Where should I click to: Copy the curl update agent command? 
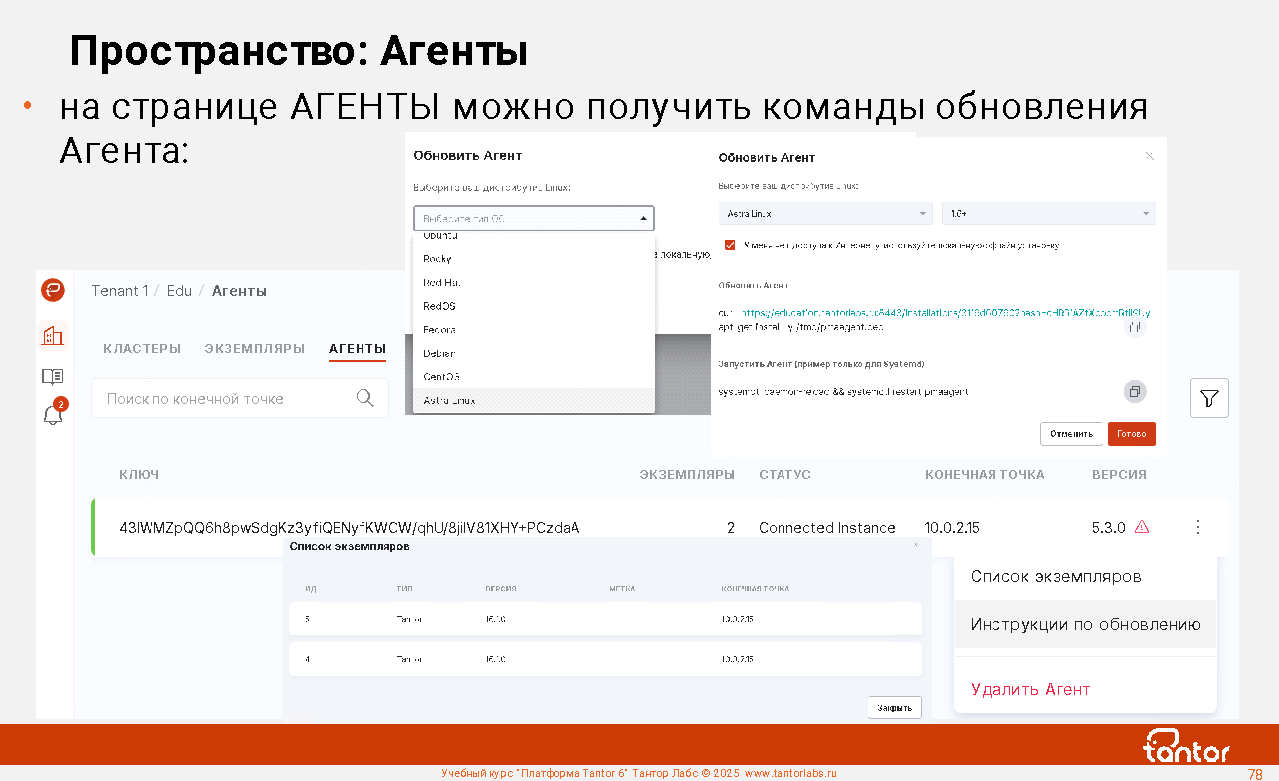click(1134, 326)
